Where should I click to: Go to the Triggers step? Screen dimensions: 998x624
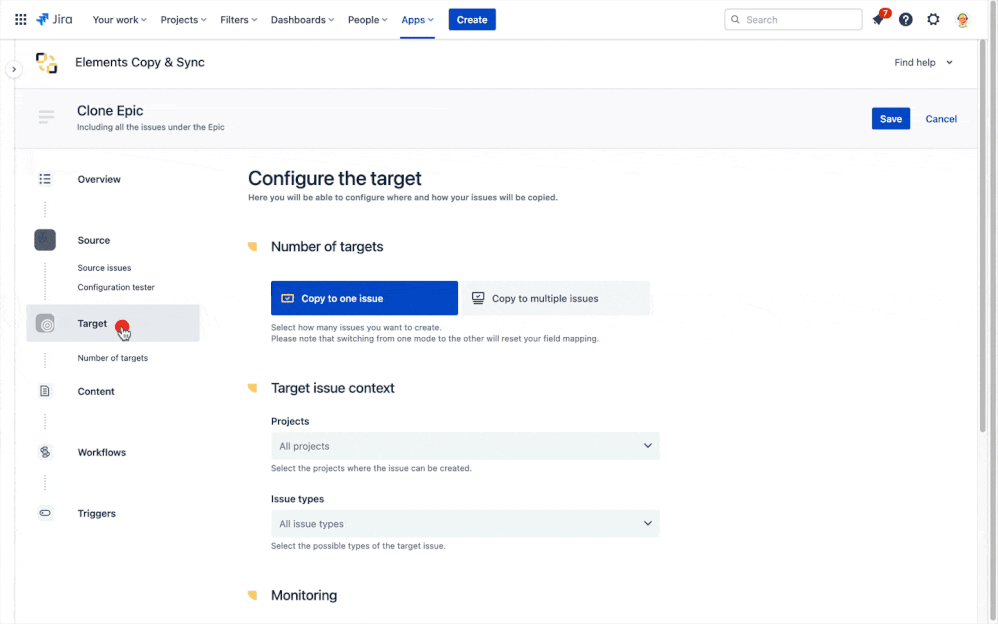[x=97, y=513]
